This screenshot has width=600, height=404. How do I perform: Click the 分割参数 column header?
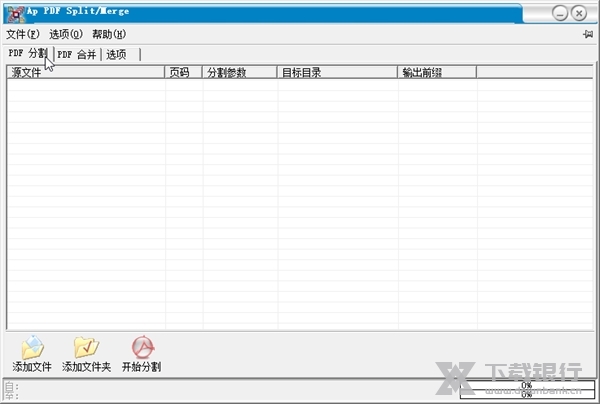pyautogui.click(x=239, y=72)
